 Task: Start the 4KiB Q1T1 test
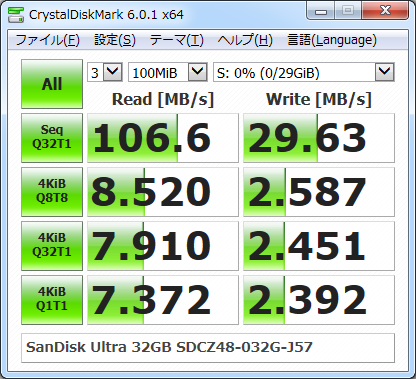coord(52,300)
